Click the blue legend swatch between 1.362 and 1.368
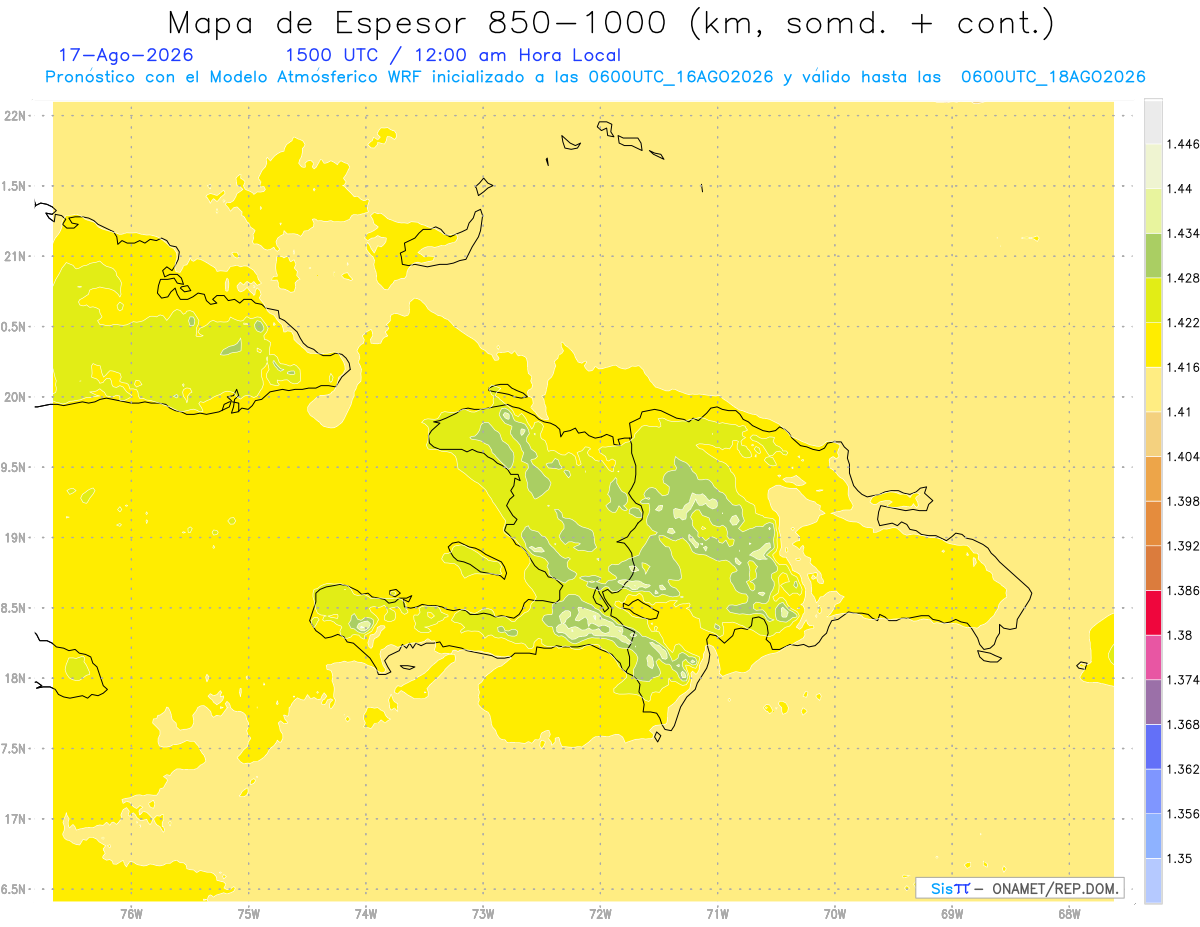 (1153, 746)
